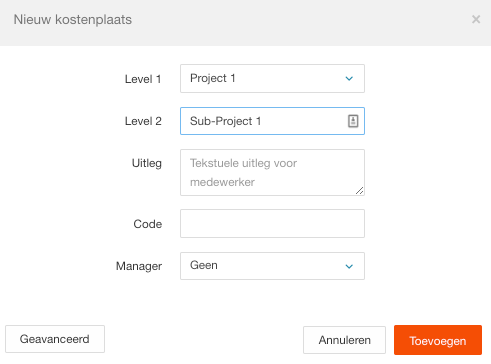Focus the empty Code input field

tap(272, 224)
